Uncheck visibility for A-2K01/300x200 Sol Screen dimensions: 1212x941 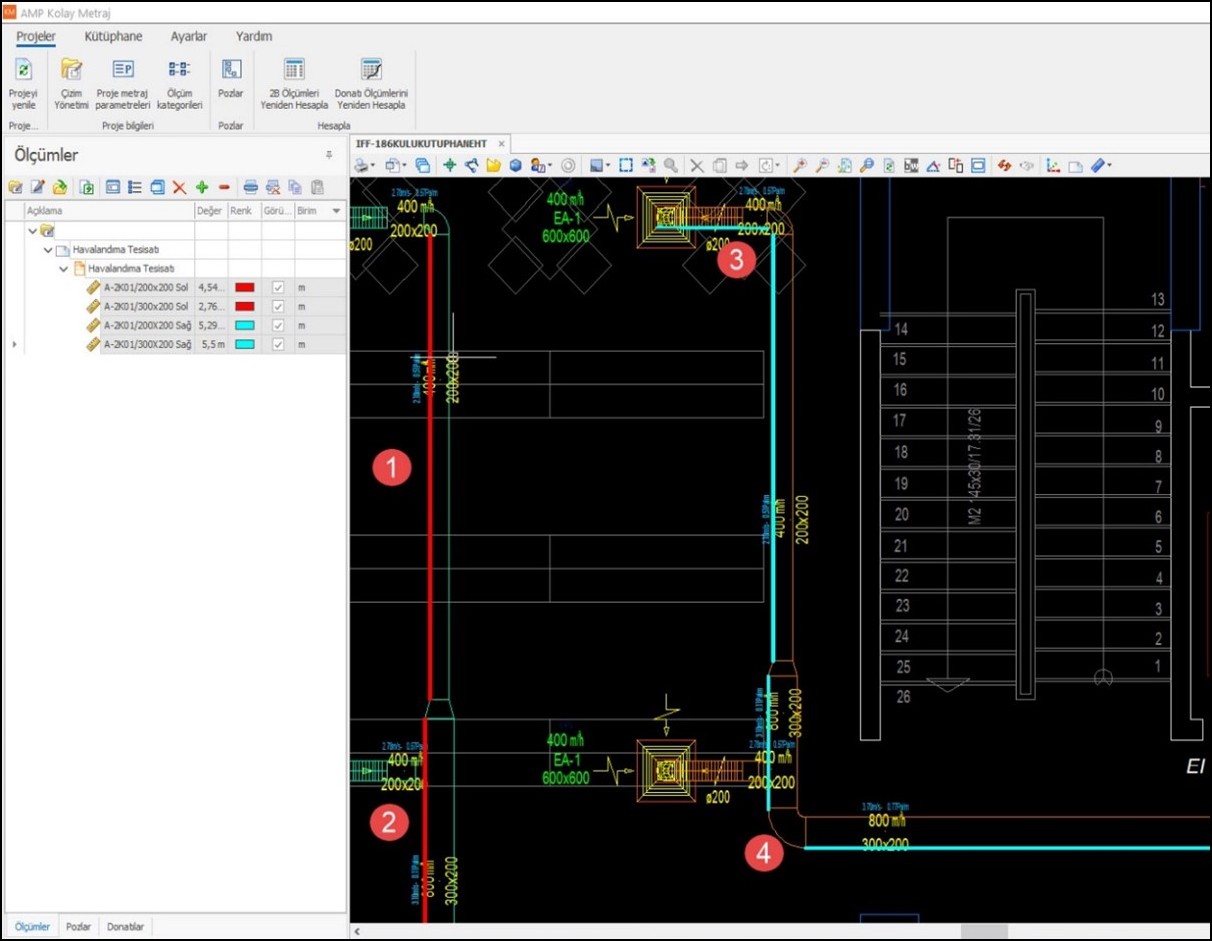point(278,306)
